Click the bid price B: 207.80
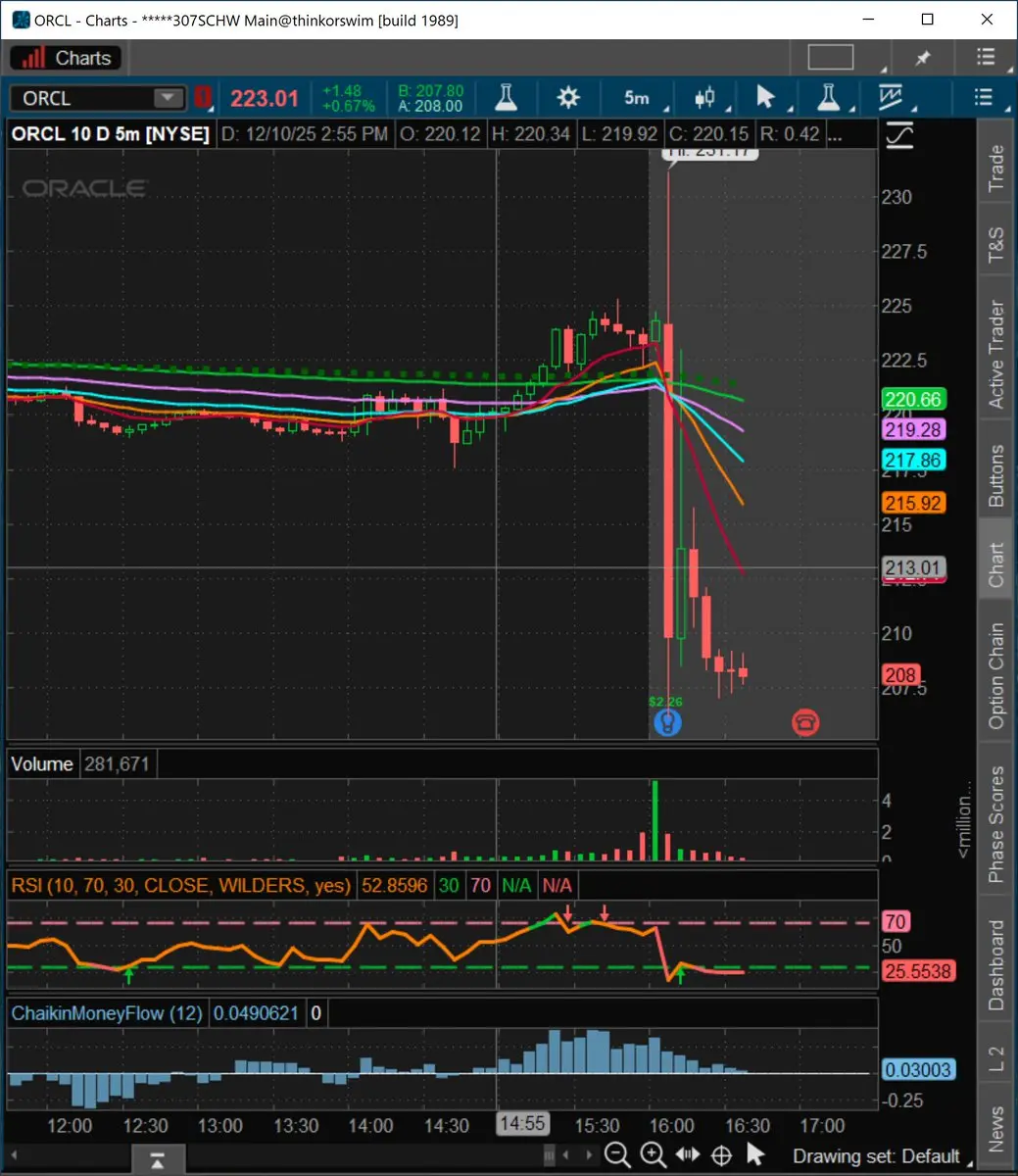The width and height of the screenshot is (1018, 1176). tap(430, 90)
